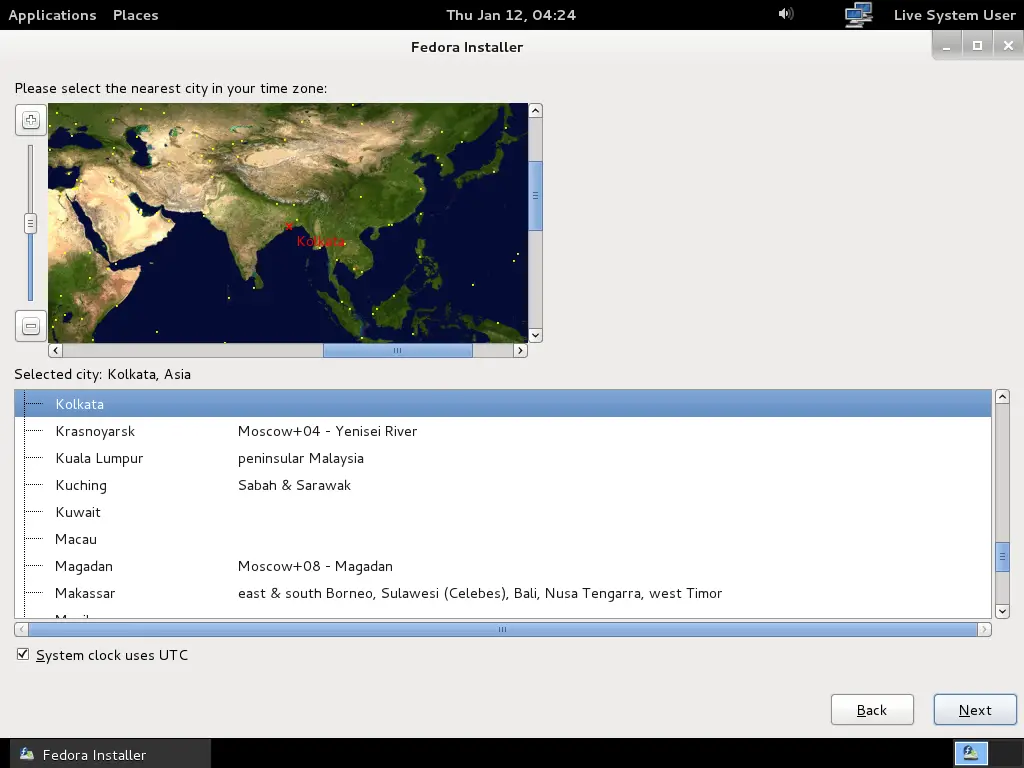Zoom in on the time zone map
This screenshot has height=768, width=1024.
pyautogui.click(x=31, y=120)
